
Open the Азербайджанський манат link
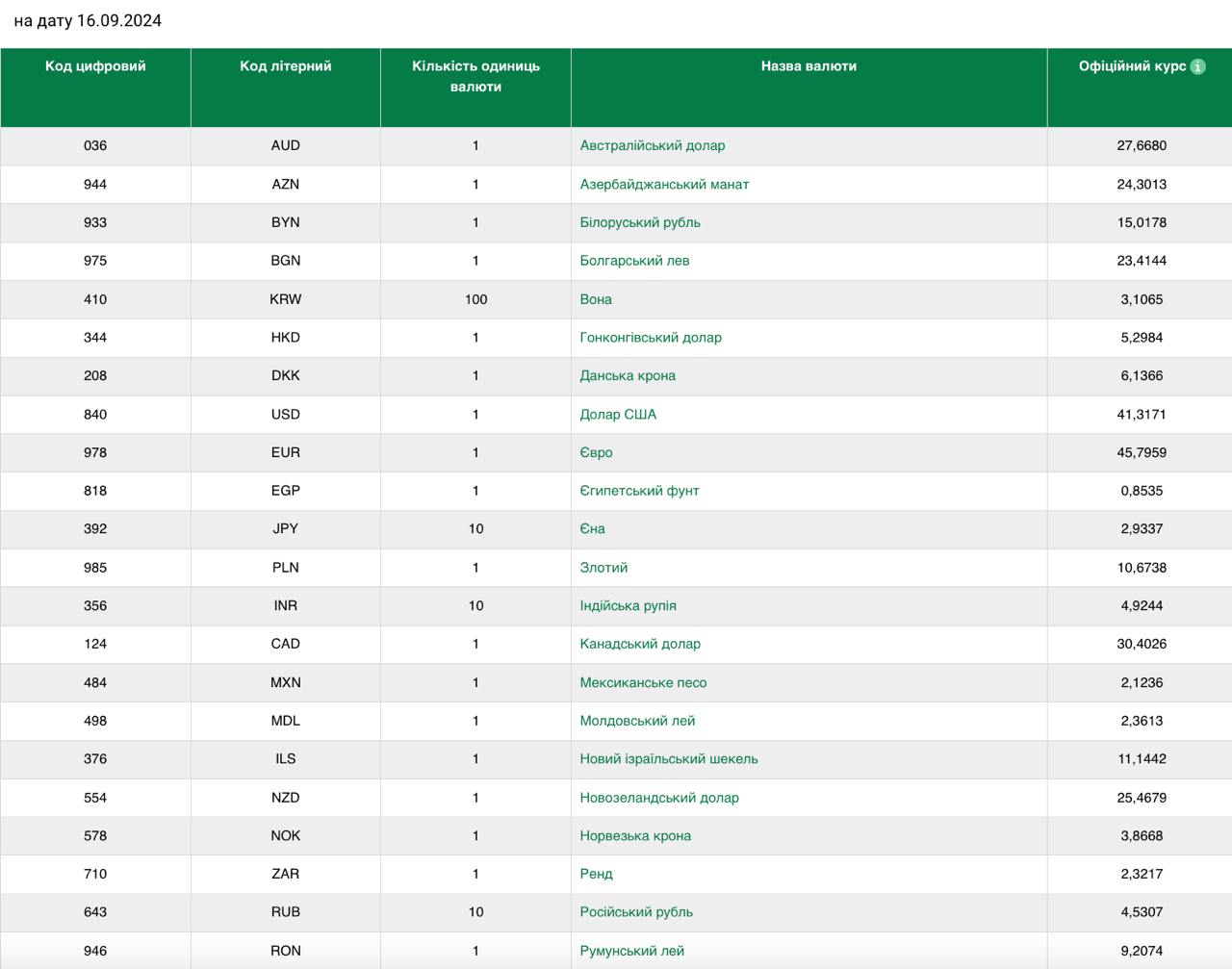tap(663, 184)
